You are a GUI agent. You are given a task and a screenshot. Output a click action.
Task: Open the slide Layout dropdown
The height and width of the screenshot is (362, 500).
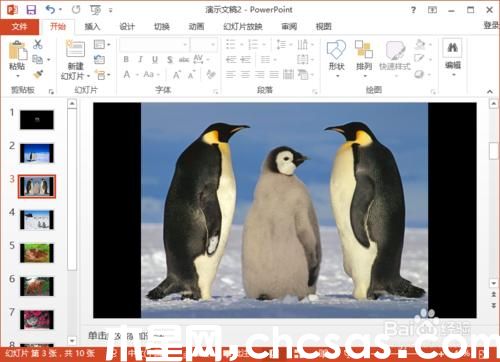point(102,44)
